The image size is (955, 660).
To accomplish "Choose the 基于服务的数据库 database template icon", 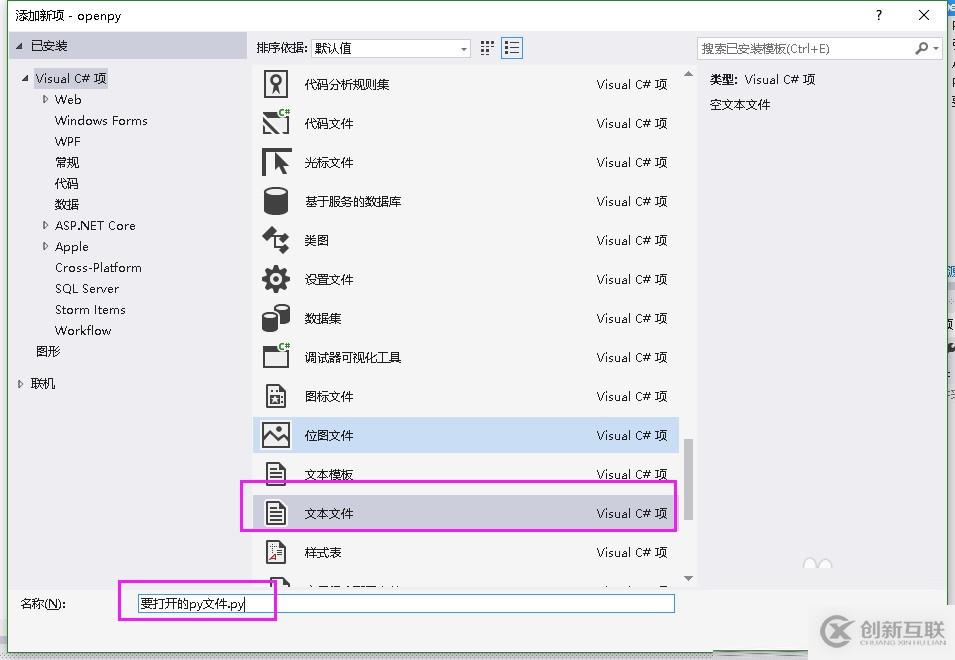I will coord(274,200).
